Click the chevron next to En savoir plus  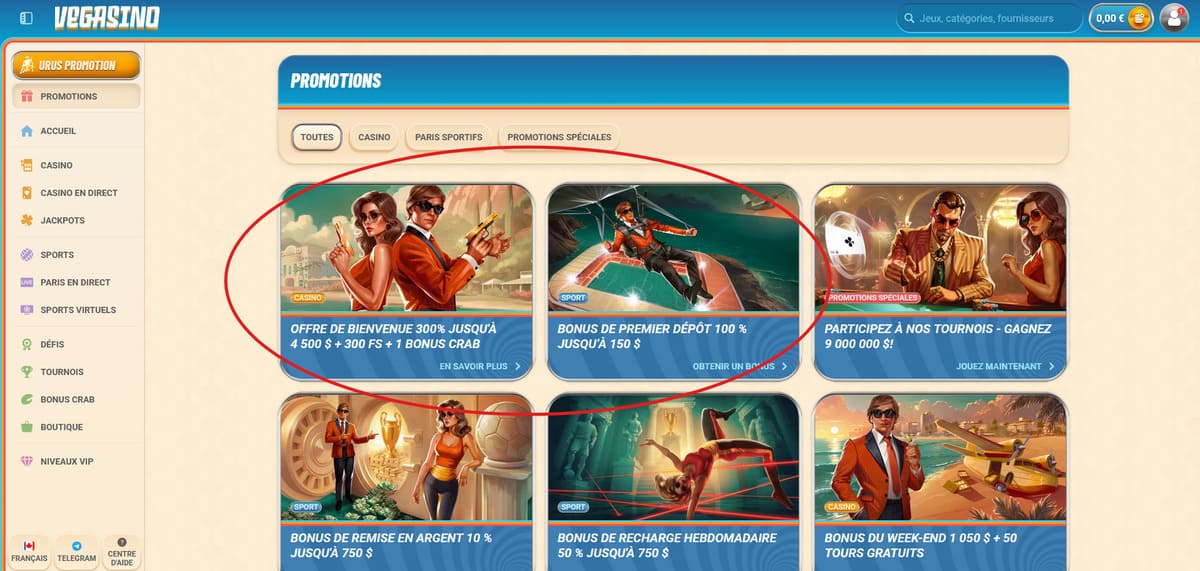pos(518,367)
